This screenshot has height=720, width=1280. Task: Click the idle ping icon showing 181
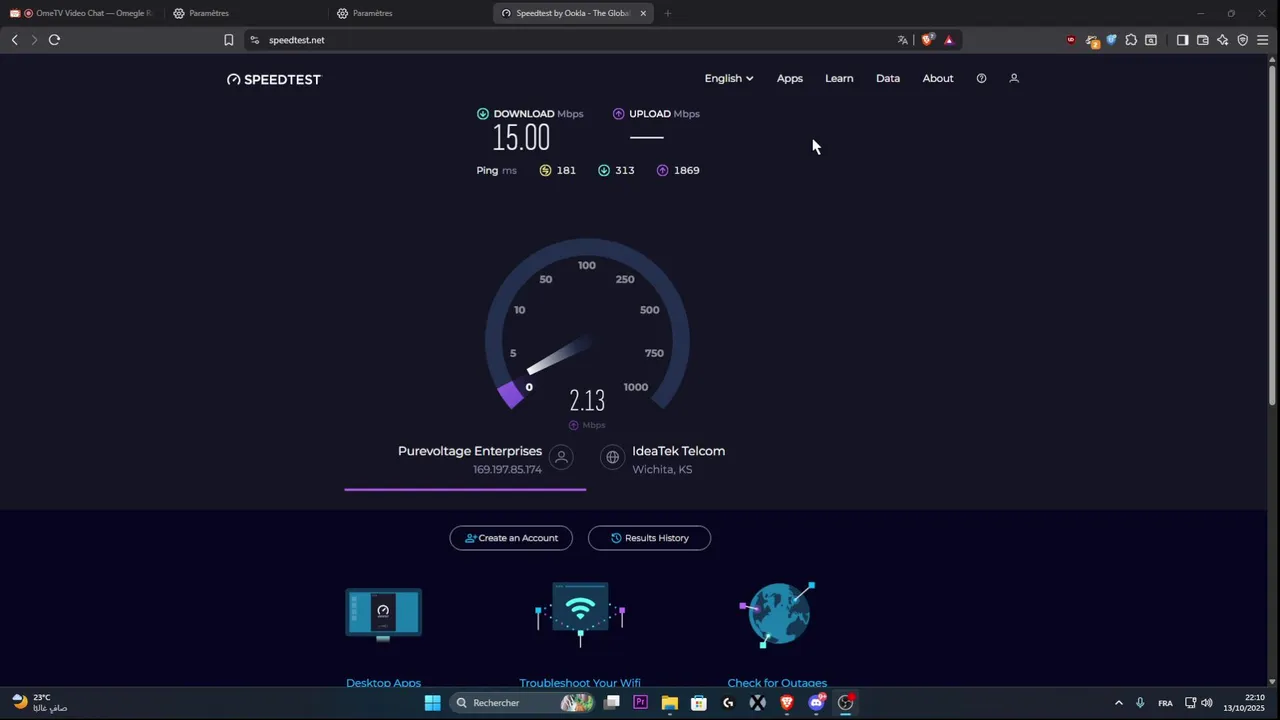(545, 170)
